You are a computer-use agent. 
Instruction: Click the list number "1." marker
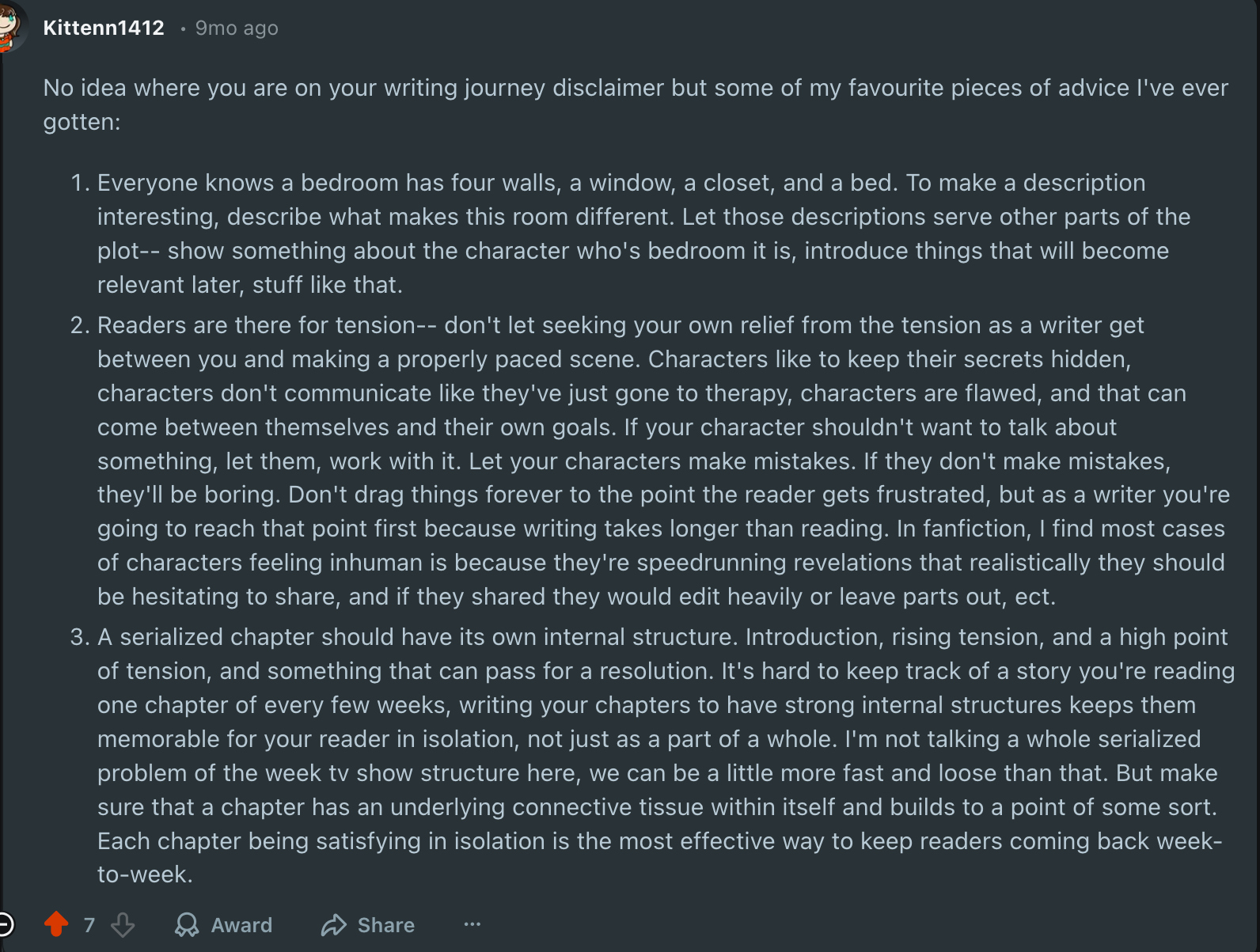[x=80, y=183]
